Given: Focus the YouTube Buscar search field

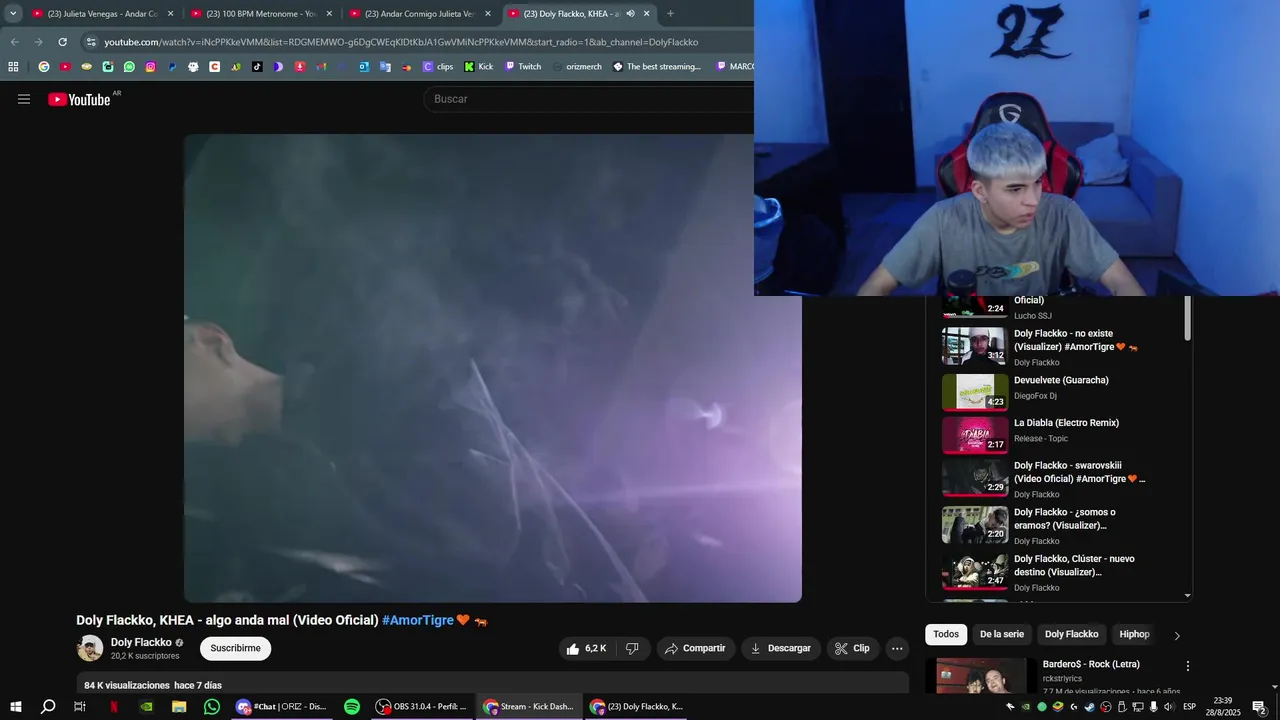Looking at the screenshot, I should click(590, 99).
